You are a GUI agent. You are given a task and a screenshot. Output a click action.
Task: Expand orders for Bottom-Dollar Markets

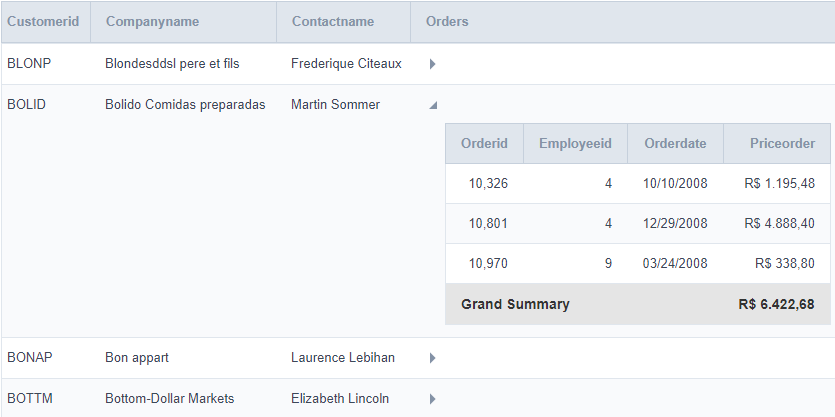click(x=433, y=399)
